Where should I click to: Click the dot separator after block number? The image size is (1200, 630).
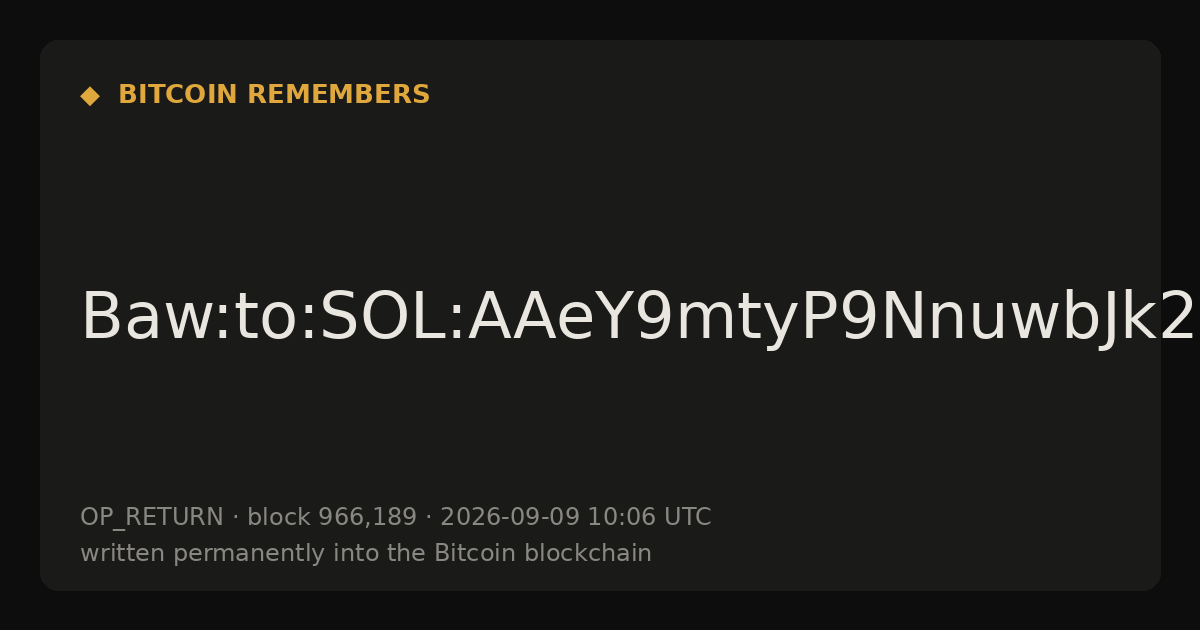coord(428,518)
